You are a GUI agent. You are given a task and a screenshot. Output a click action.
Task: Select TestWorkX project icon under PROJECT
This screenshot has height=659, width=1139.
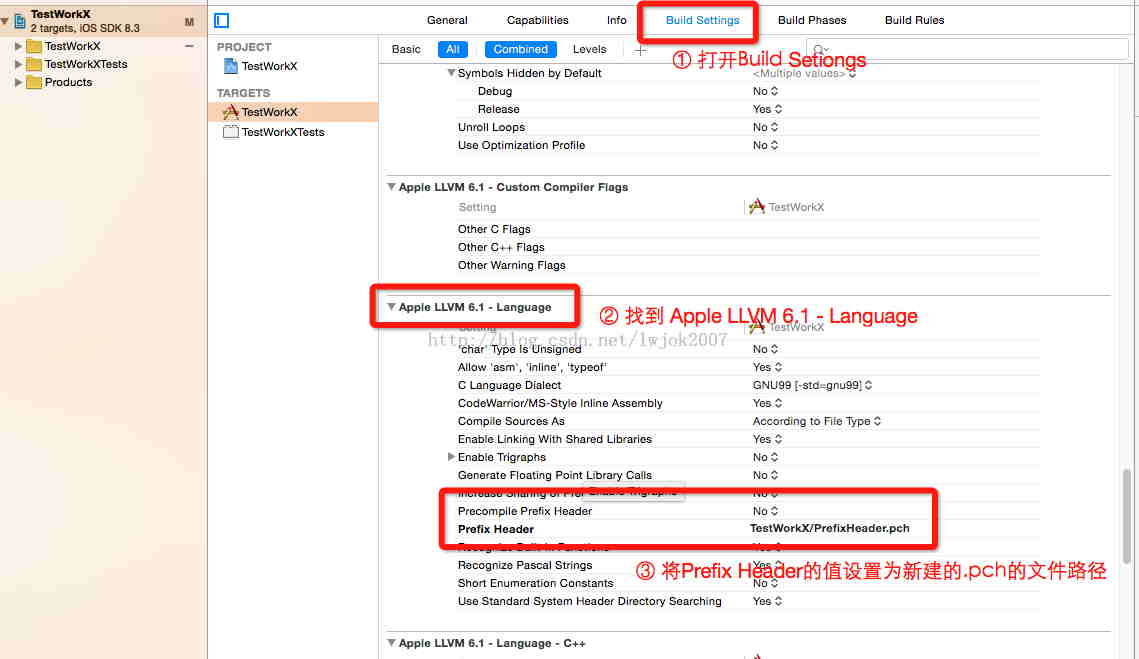[230, 66]
